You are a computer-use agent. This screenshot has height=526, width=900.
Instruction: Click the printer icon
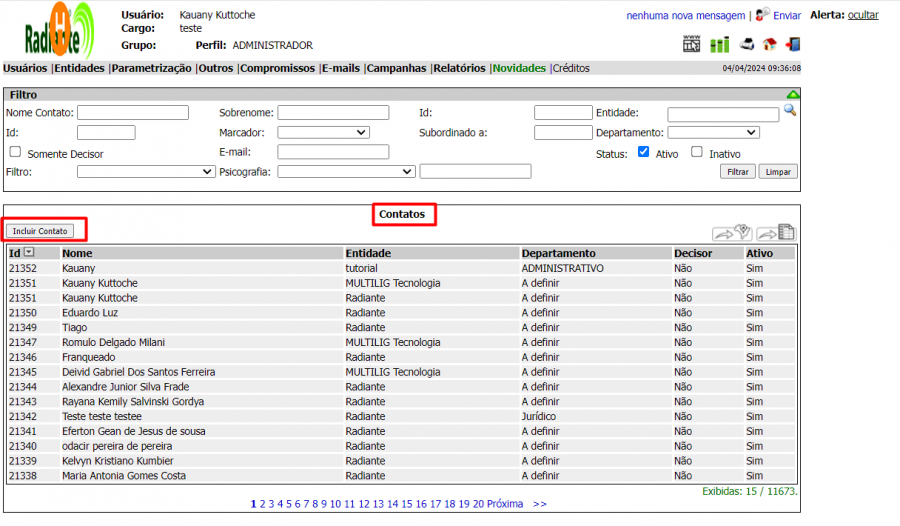pyautogui.click(x=747, y=44)
